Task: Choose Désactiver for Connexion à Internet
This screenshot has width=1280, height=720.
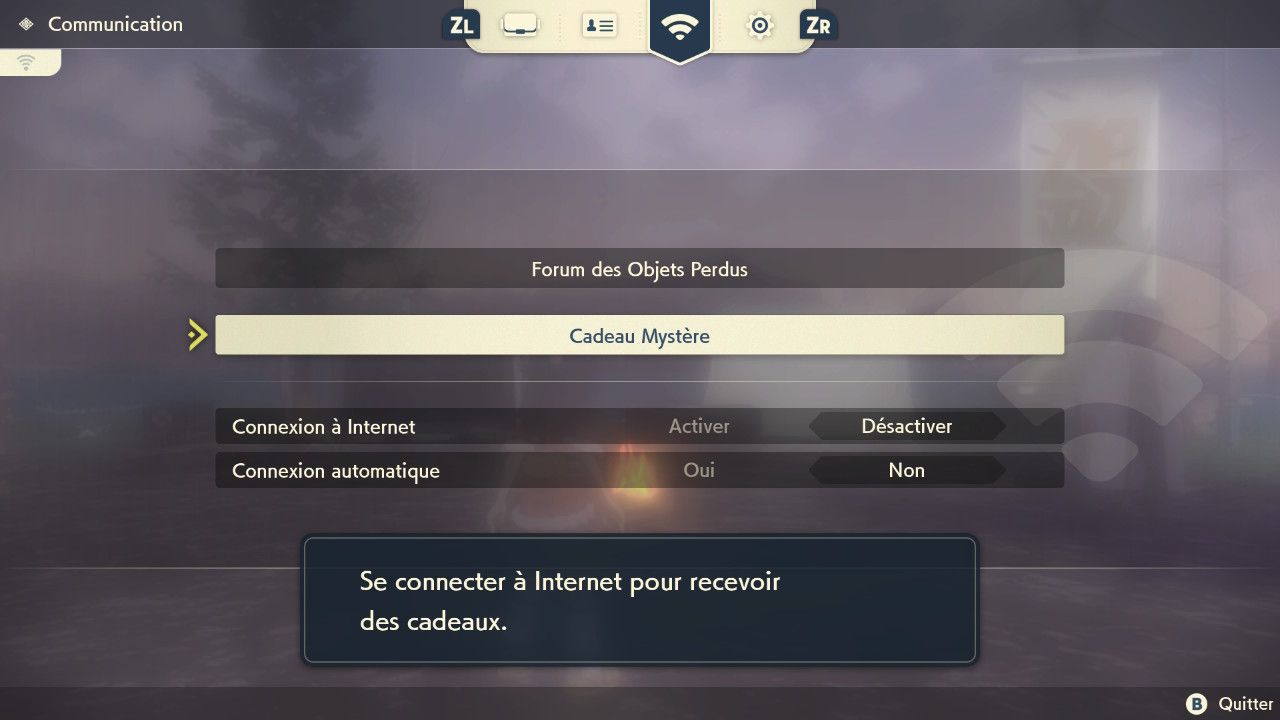Action: point(907,426)
